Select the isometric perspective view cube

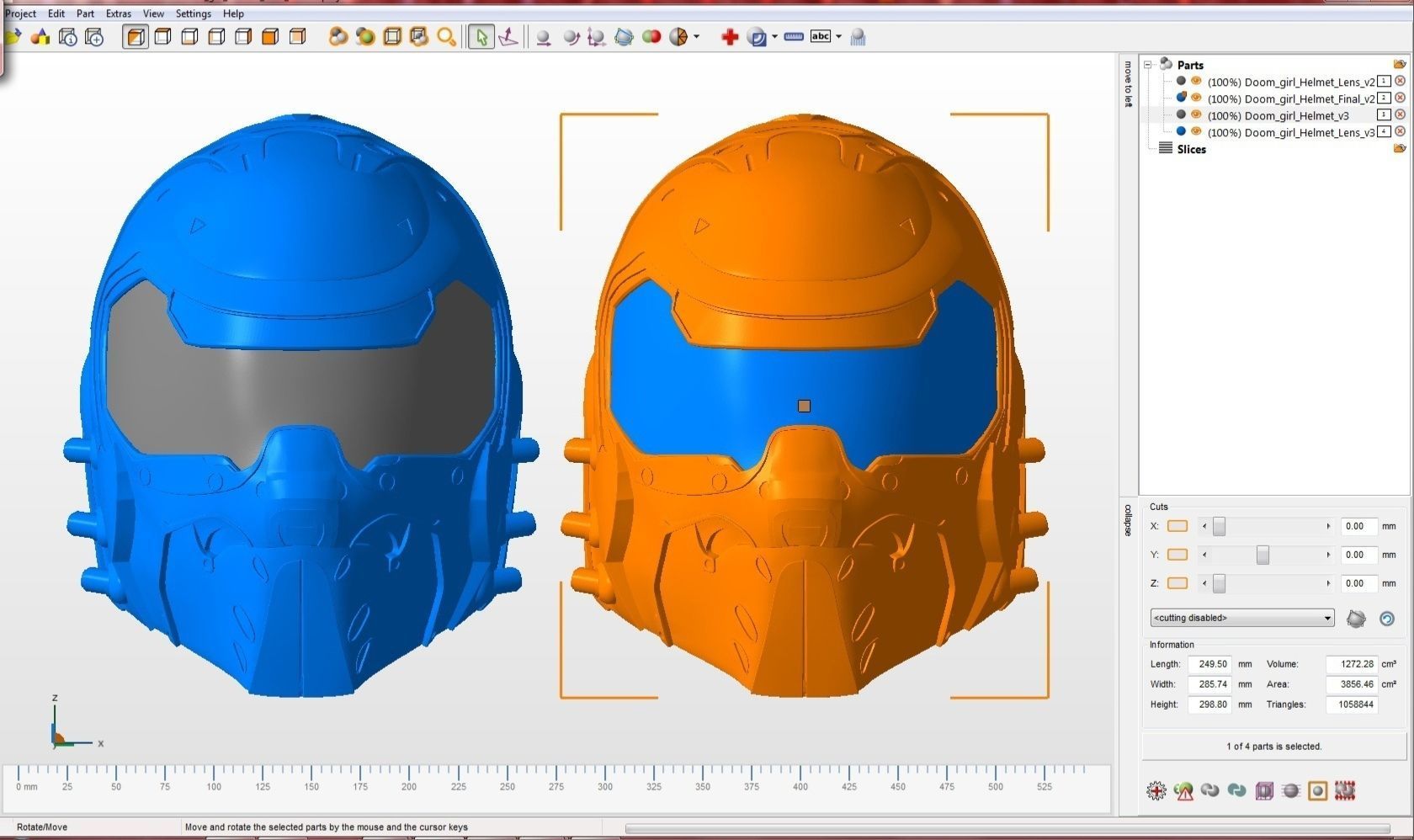136,36
